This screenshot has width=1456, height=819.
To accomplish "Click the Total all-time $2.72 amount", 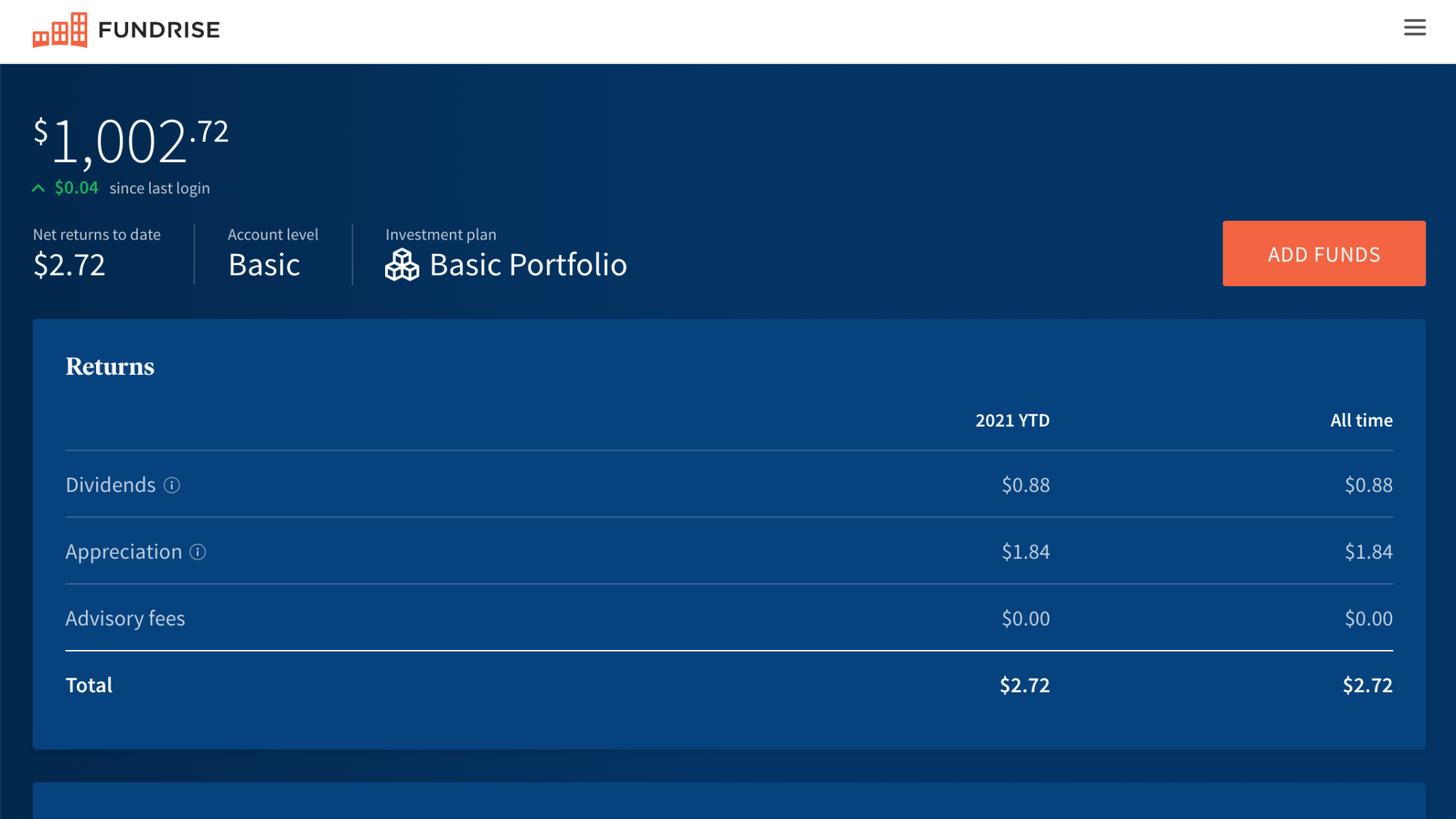I will click(1367, 686).
